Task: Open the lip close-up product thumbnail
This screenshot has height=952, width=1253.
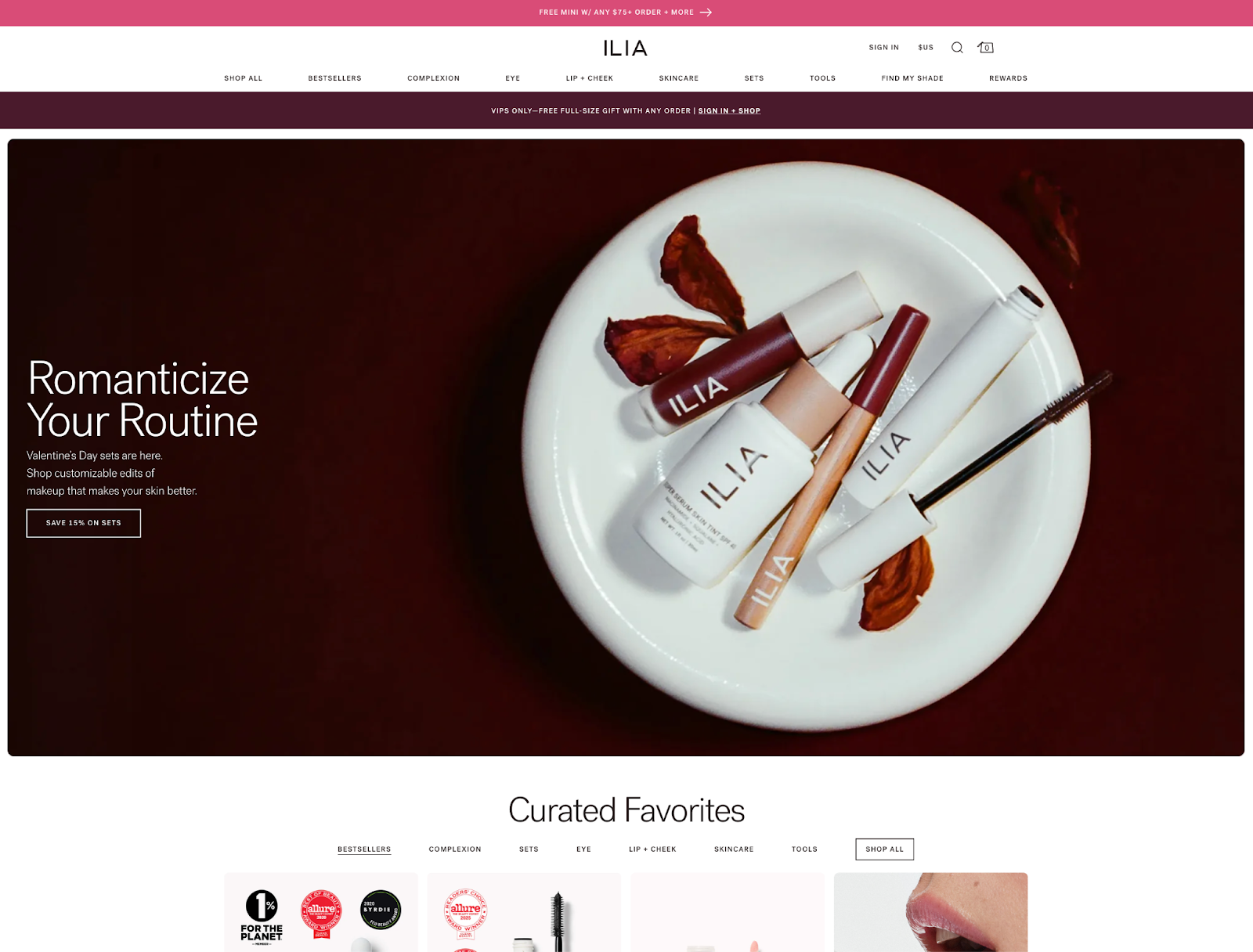Action: (x=930, y=912)
